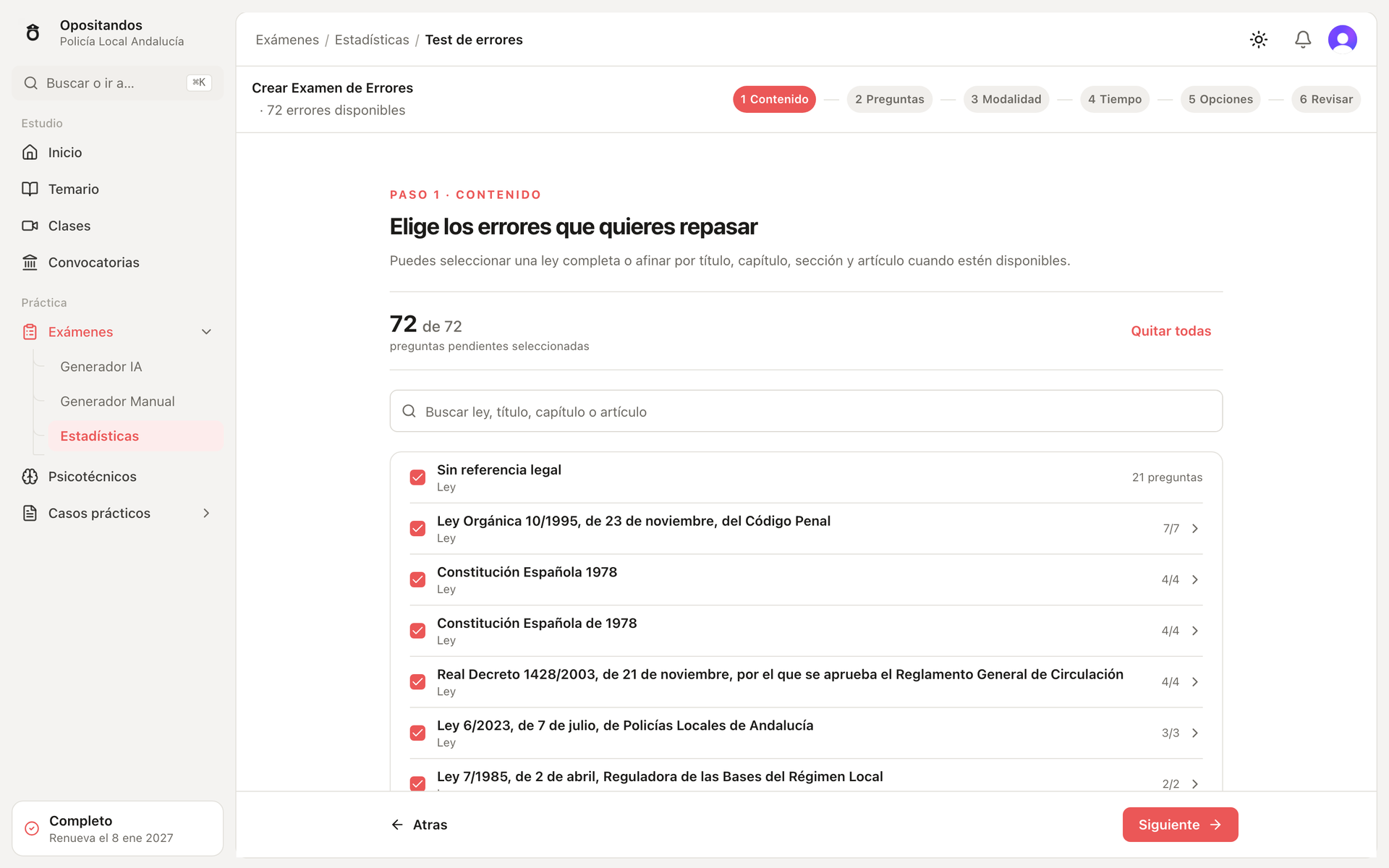This screenshot has width=1389, height=868.
Task: Open notifications bell
Action: 1303,40
